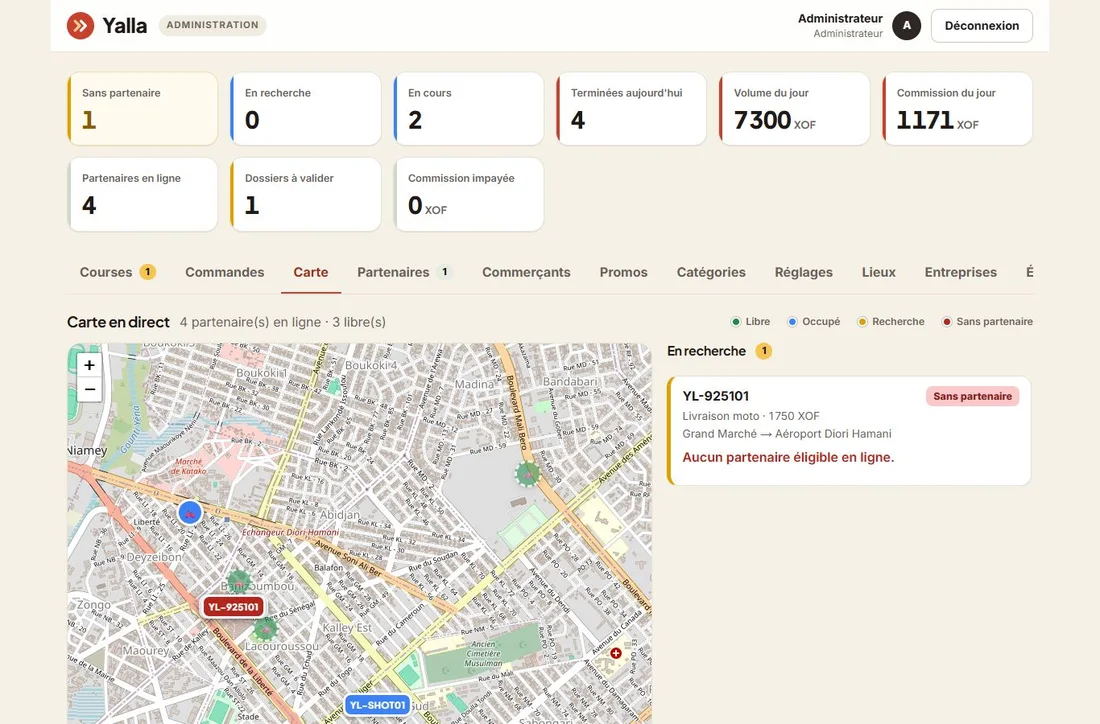Click 'Livraison moto · 1750 XOF' text
Screen dimensions: 1100x724
point(751,416)
